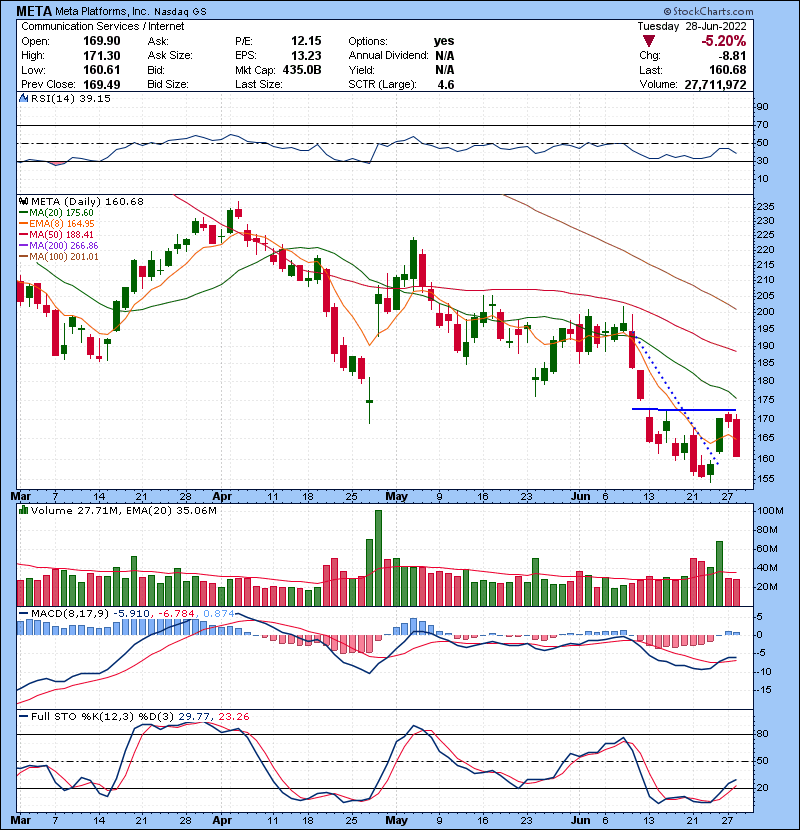The image size is (800, 830).
Task: Select the Chg value -8.81
Action: click(732, 56)
